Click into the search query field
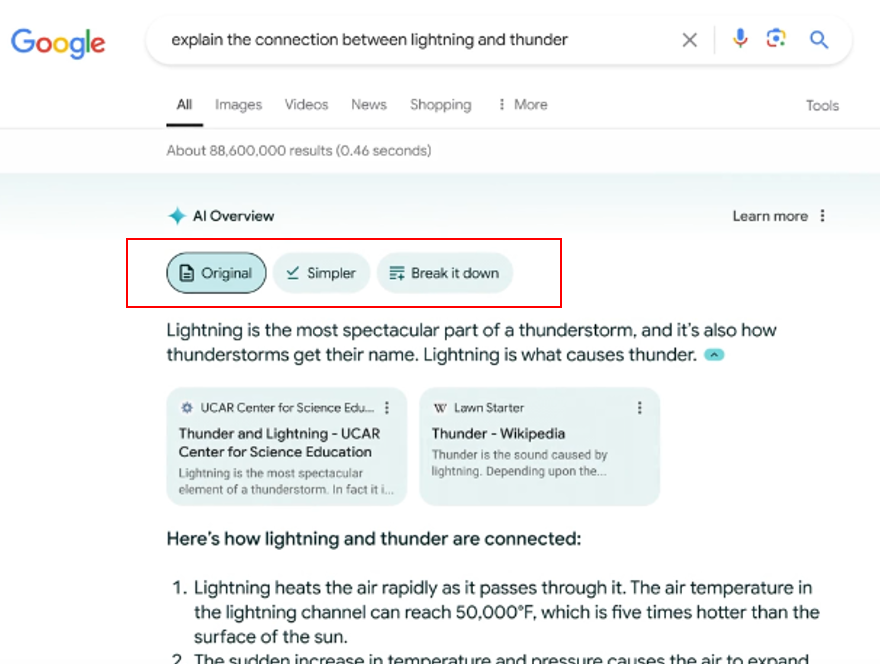Screen dimensions: 880x664 400,40
